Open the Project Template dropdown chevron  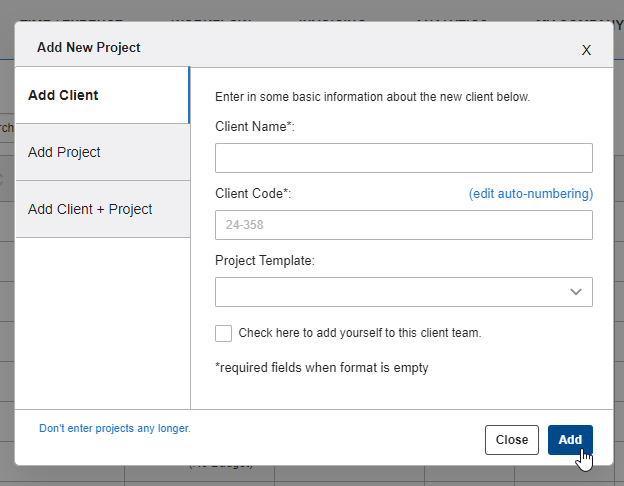pos(576,292)
